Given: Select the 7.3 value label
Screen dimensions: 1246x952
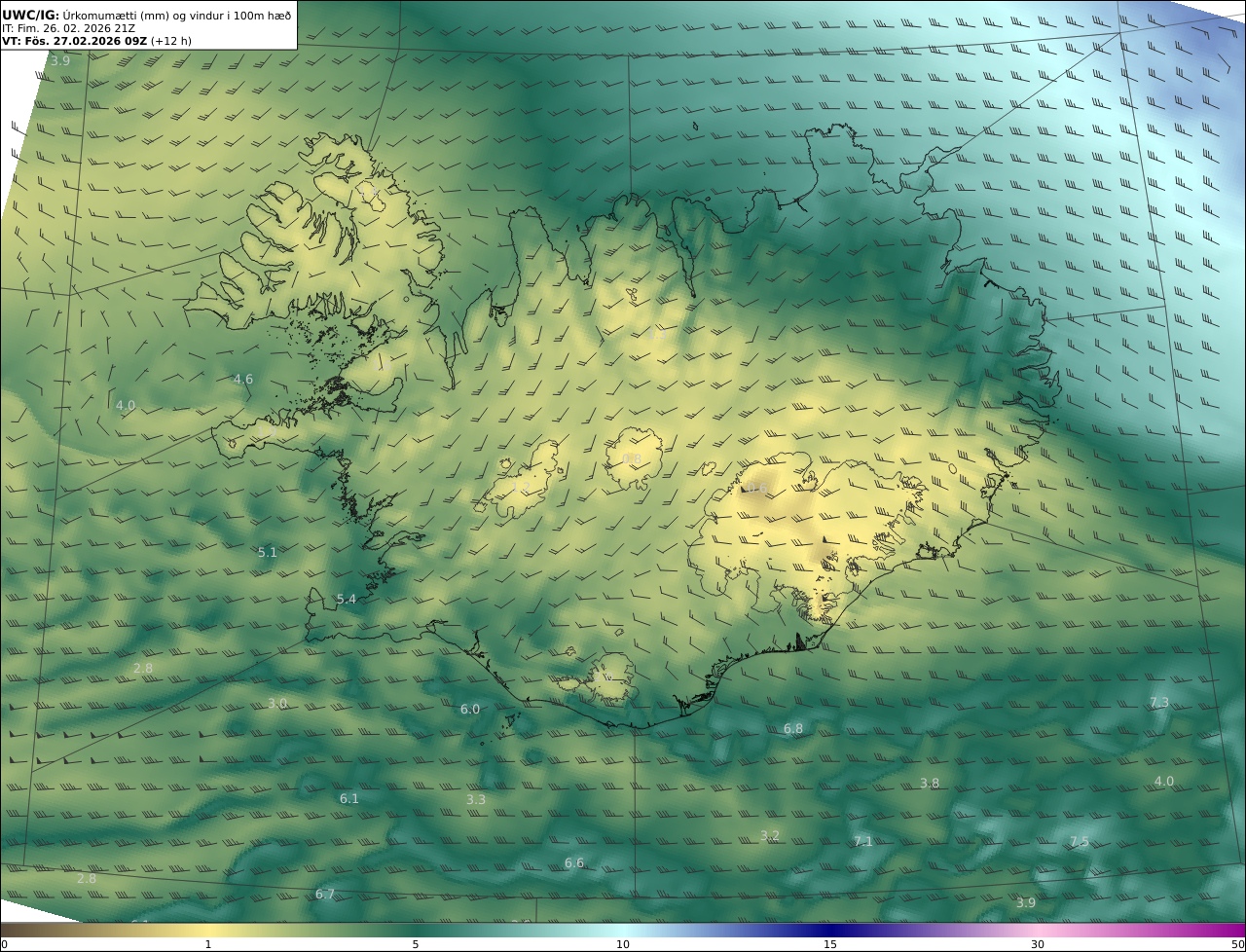Looking at the screenshot, I should (x=1159, y=703).
